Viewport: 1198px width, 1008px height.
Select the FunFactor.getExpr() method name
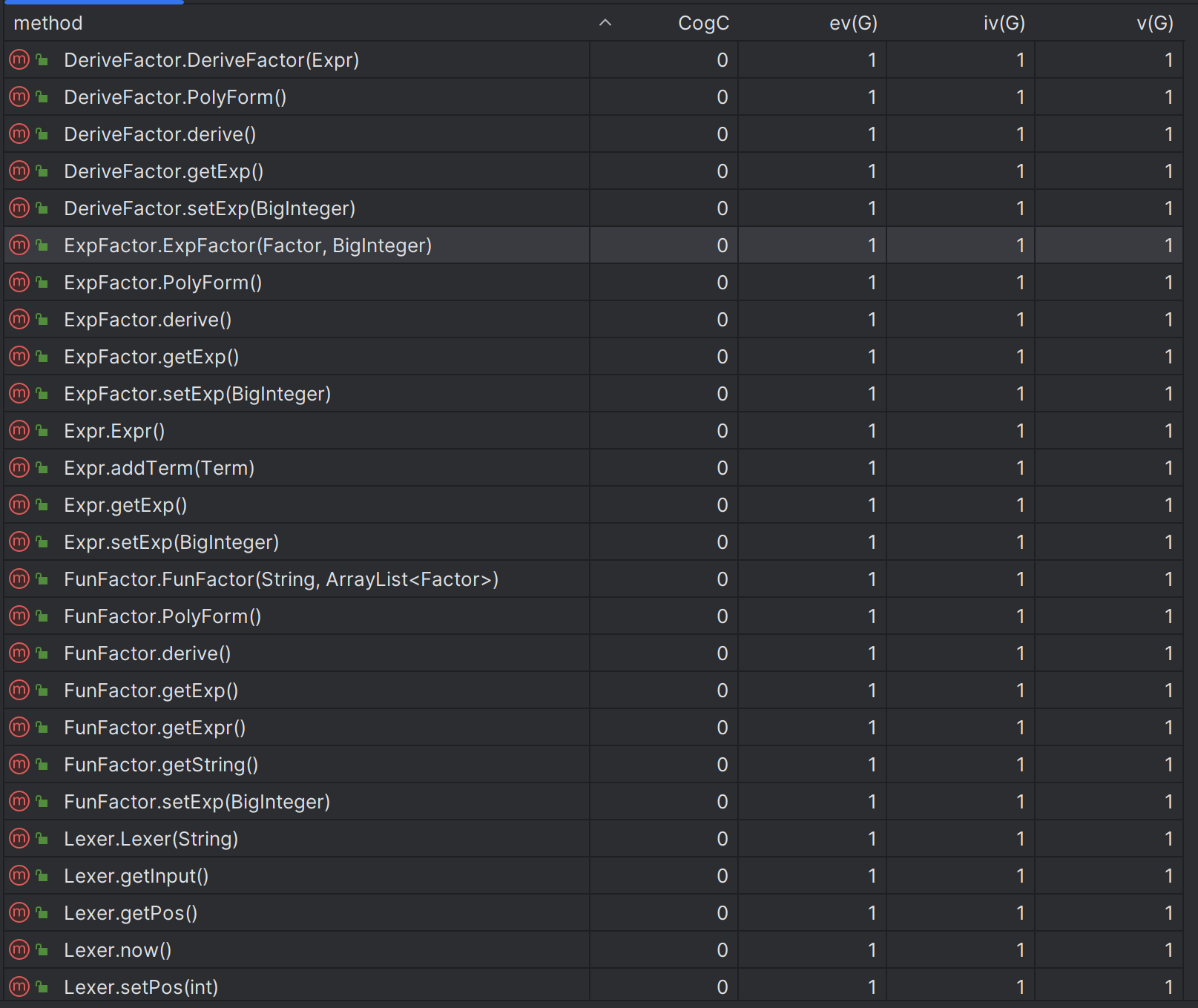click(155, 728)
